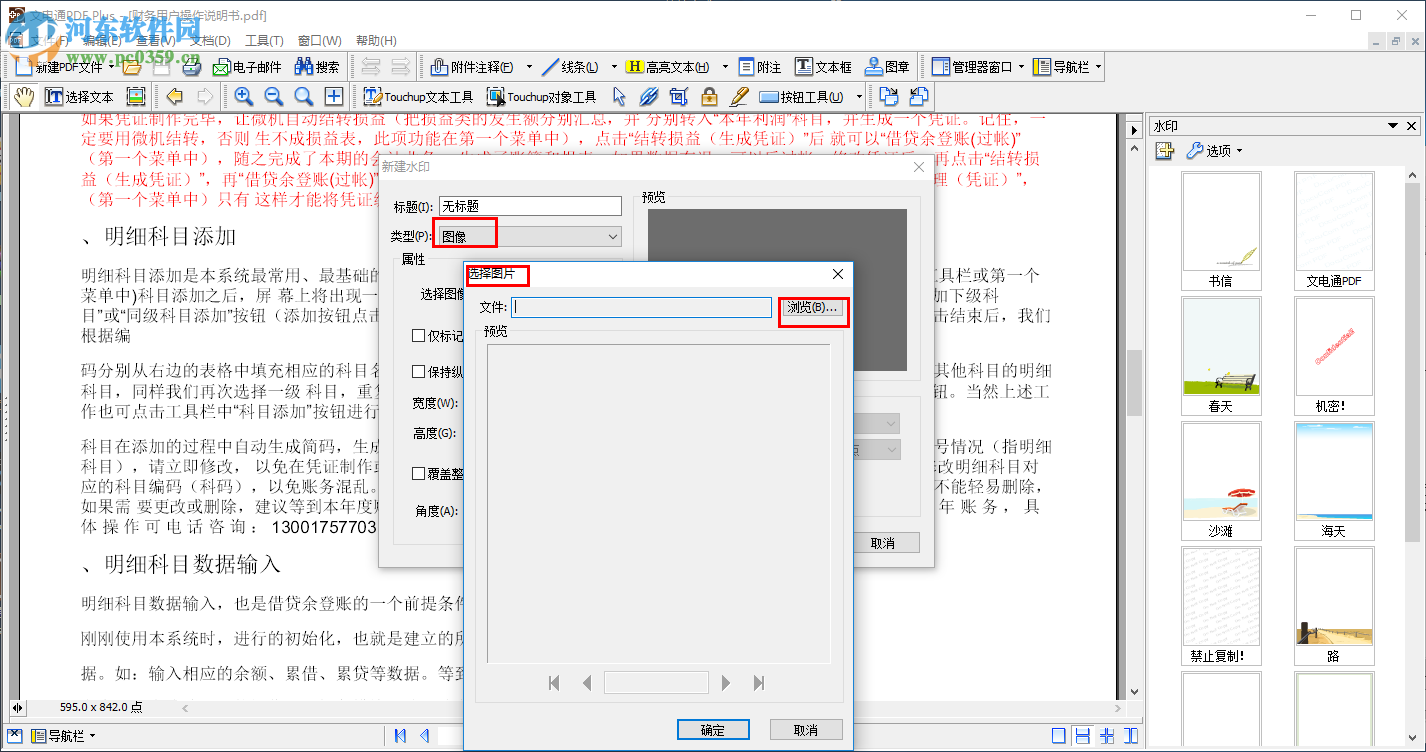The height and width of the screenshot is (752, 1426).
Task: Click the File (文件) path input field
Action: tap(641, 308)
